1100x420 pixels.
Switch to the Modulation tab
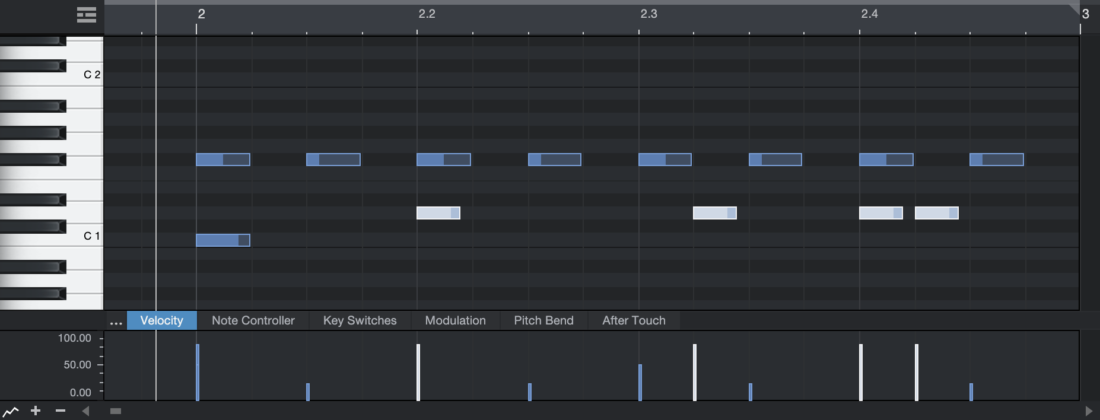coord(455,320)
